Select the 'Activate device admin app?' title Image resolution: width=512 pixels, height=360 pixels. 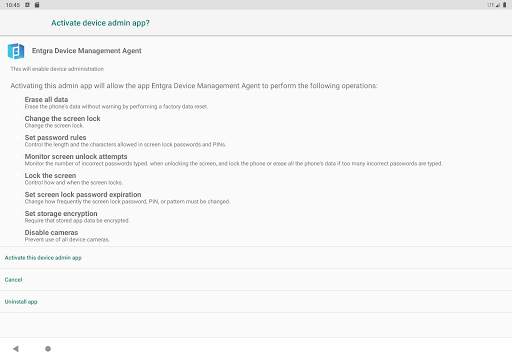100,23
